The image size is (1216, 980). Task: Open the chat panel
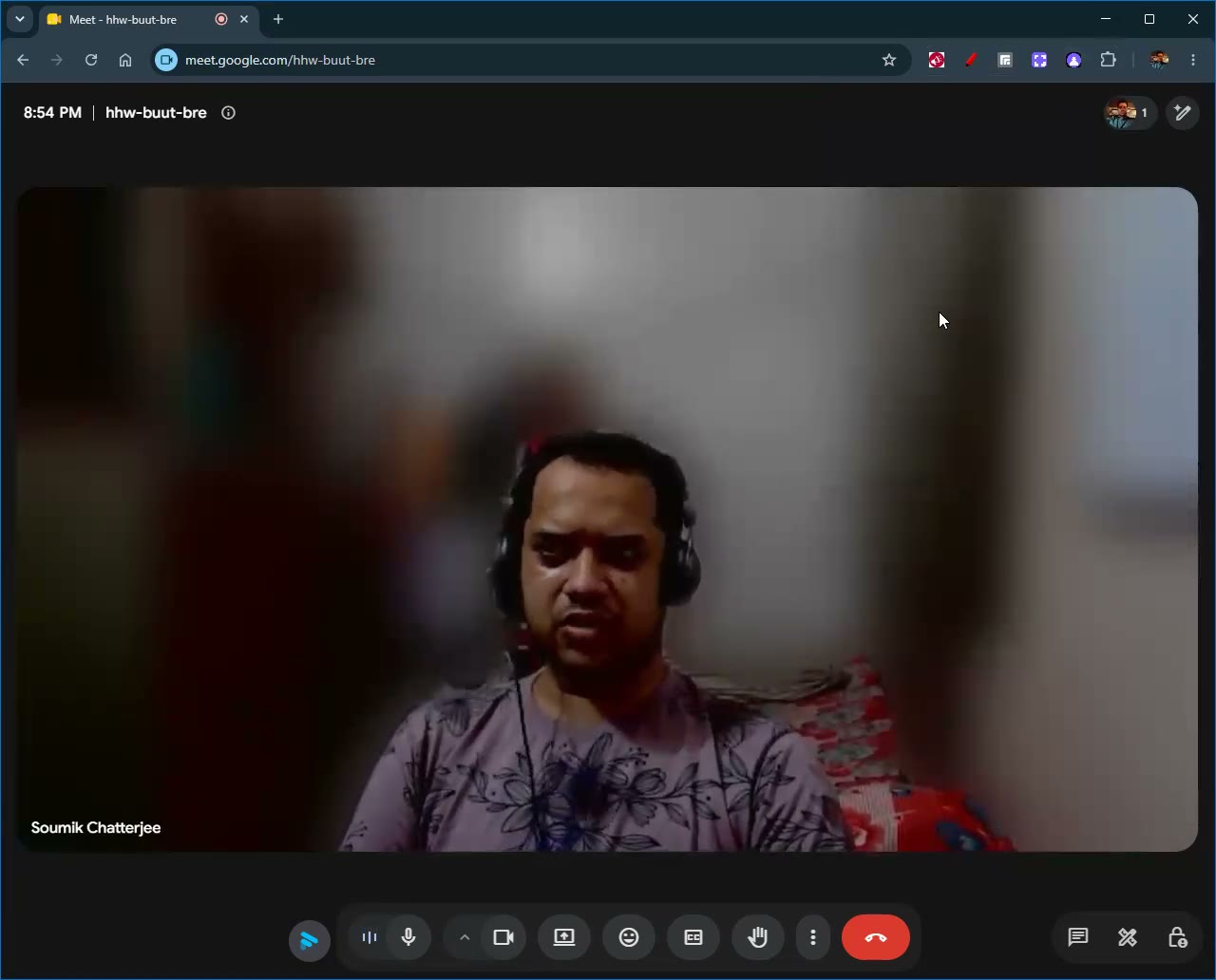tap(1077, 937)
